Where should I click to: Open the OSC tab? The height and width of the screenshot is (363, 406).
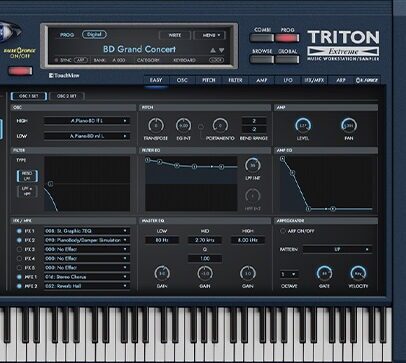point(182,80)
